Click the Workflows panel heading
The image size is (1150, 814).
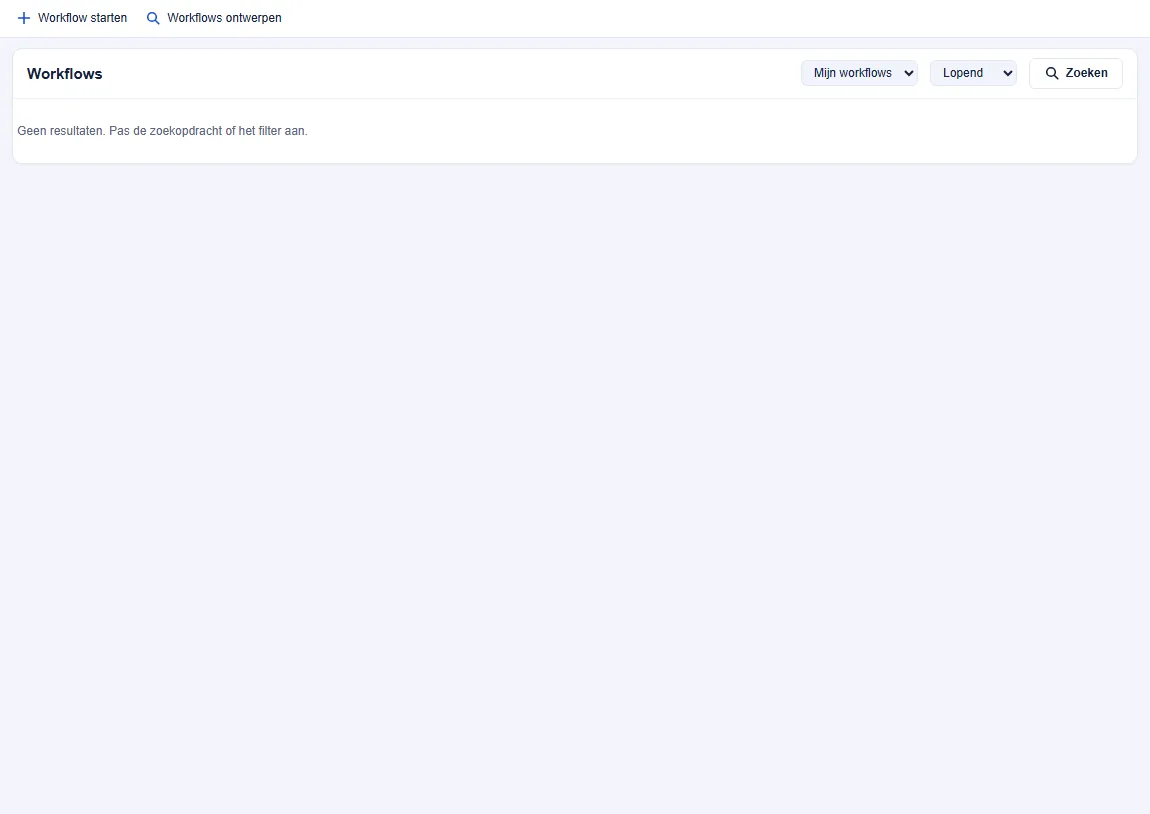pyautogui.click(x=65, y=74)
